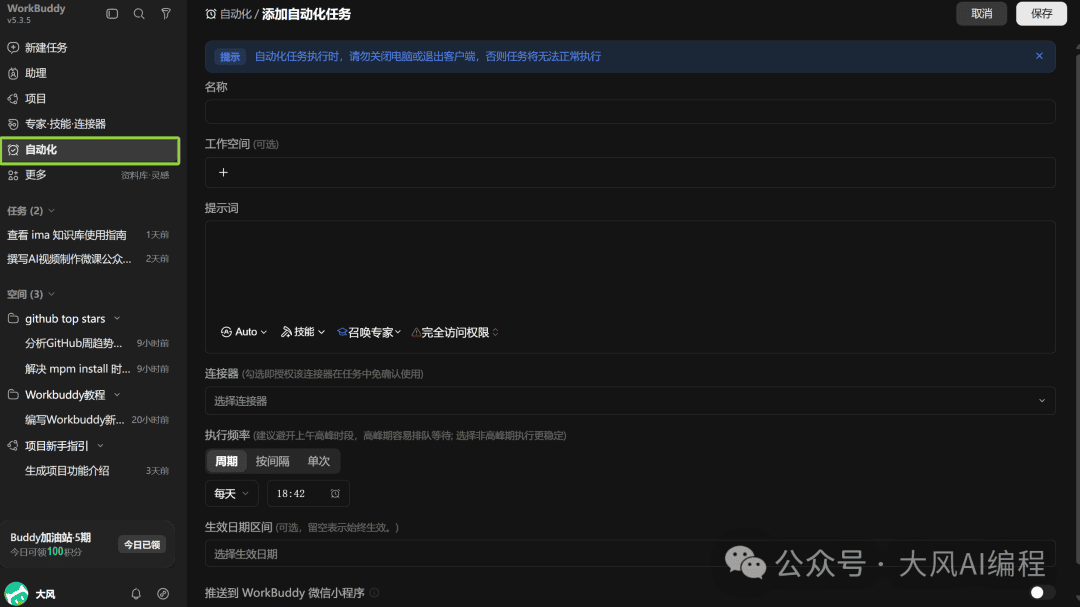Open notifications bell icon
This screenshot has height=607, width=1080.
click(136, 593)
